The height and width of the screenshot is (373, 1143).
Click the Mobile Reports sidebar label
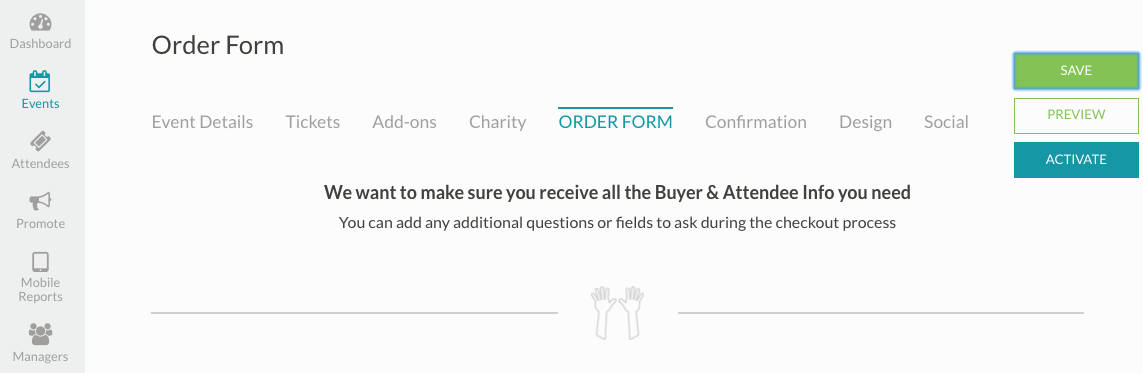(x=40, y=290)
